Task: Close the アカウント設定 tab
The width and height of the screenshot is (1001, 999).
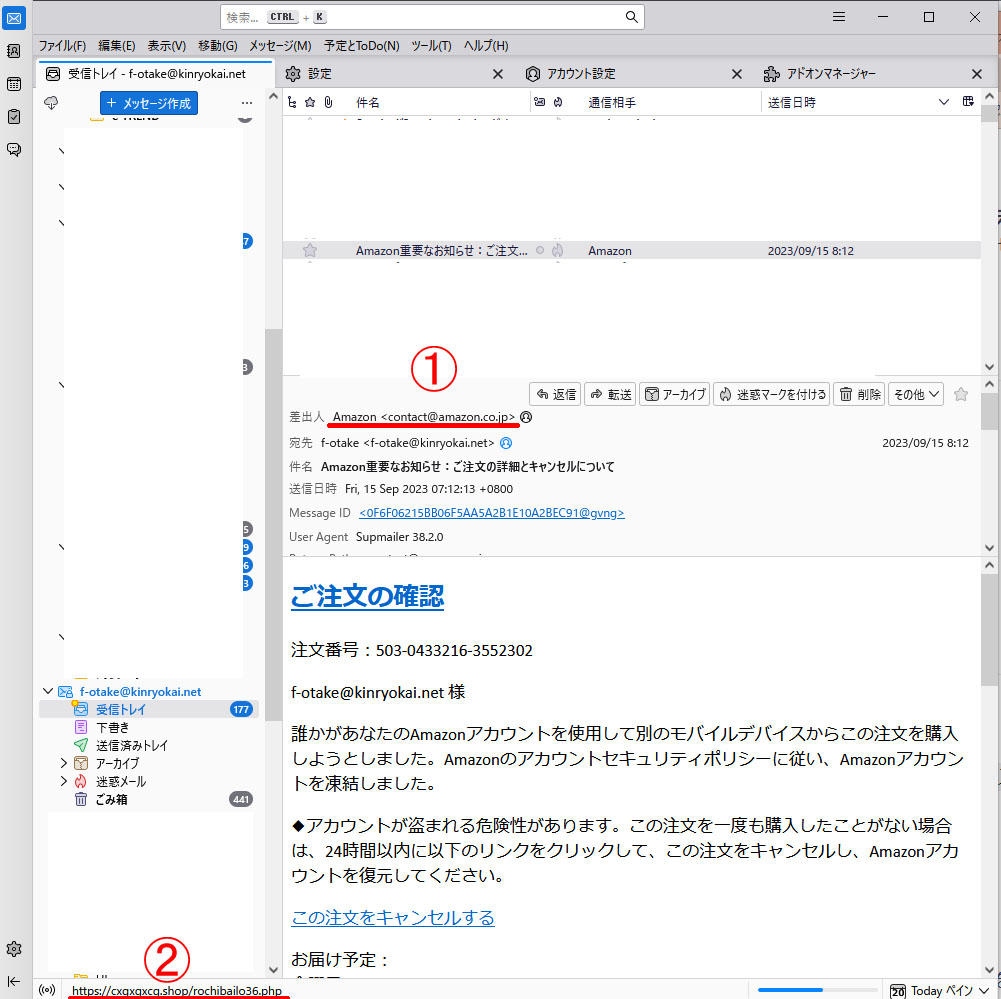Action: point(737,74)
